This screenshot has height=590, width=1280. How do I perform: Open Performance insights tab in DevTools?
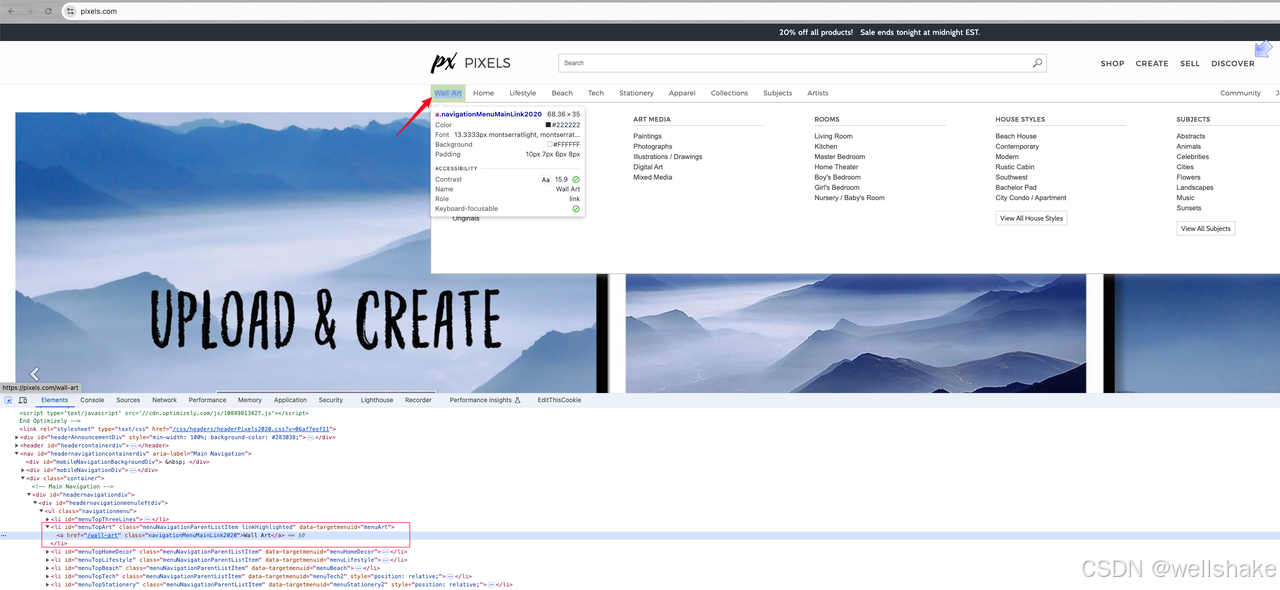485,400
